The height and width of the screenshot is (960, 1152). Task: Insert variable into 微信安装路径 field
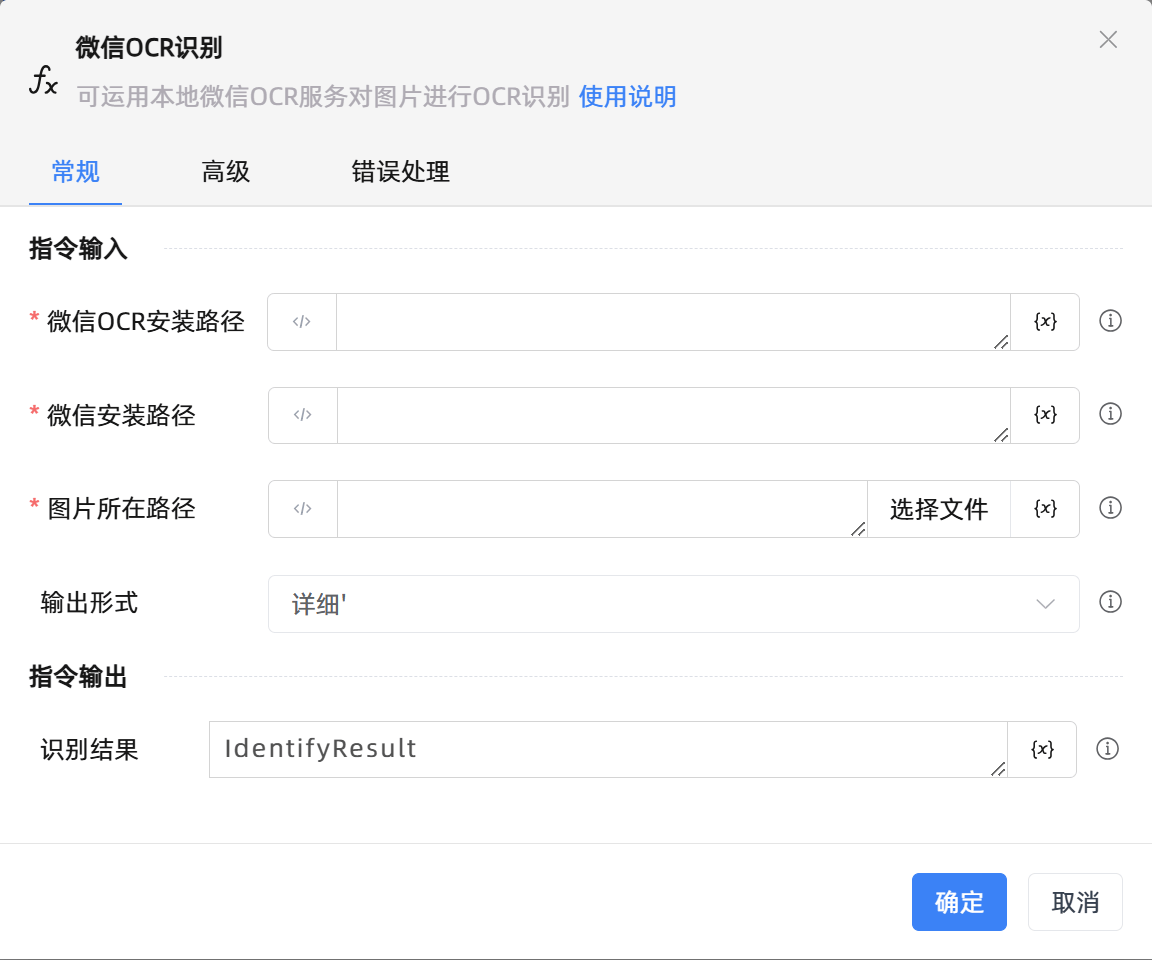[1045, 415]
